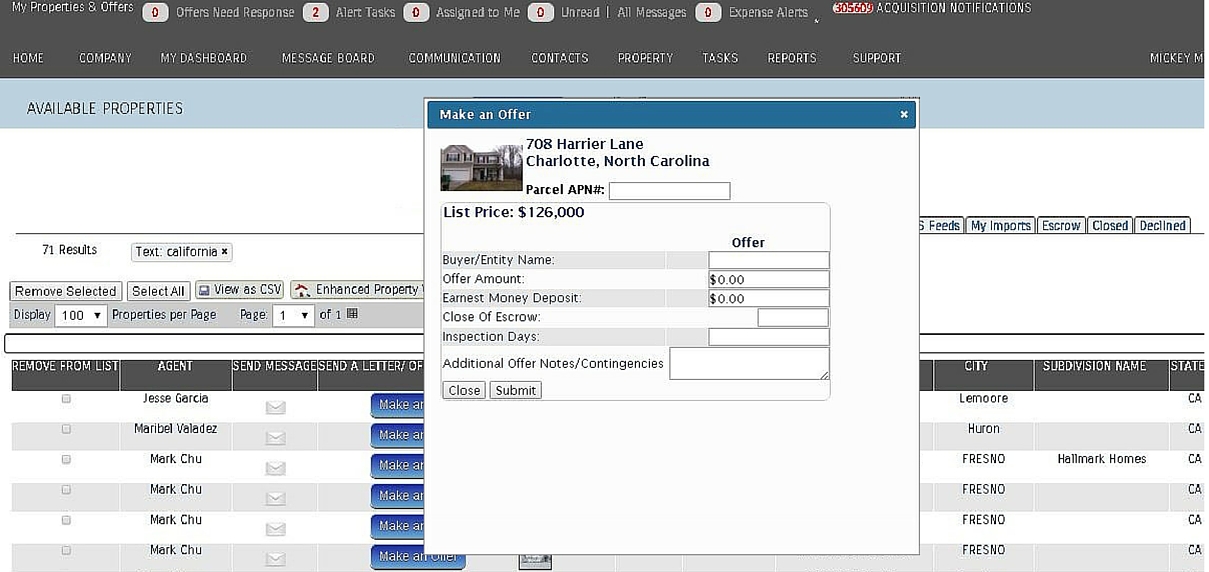Click the Harrier Lane property thumbnail

(481, 167)
